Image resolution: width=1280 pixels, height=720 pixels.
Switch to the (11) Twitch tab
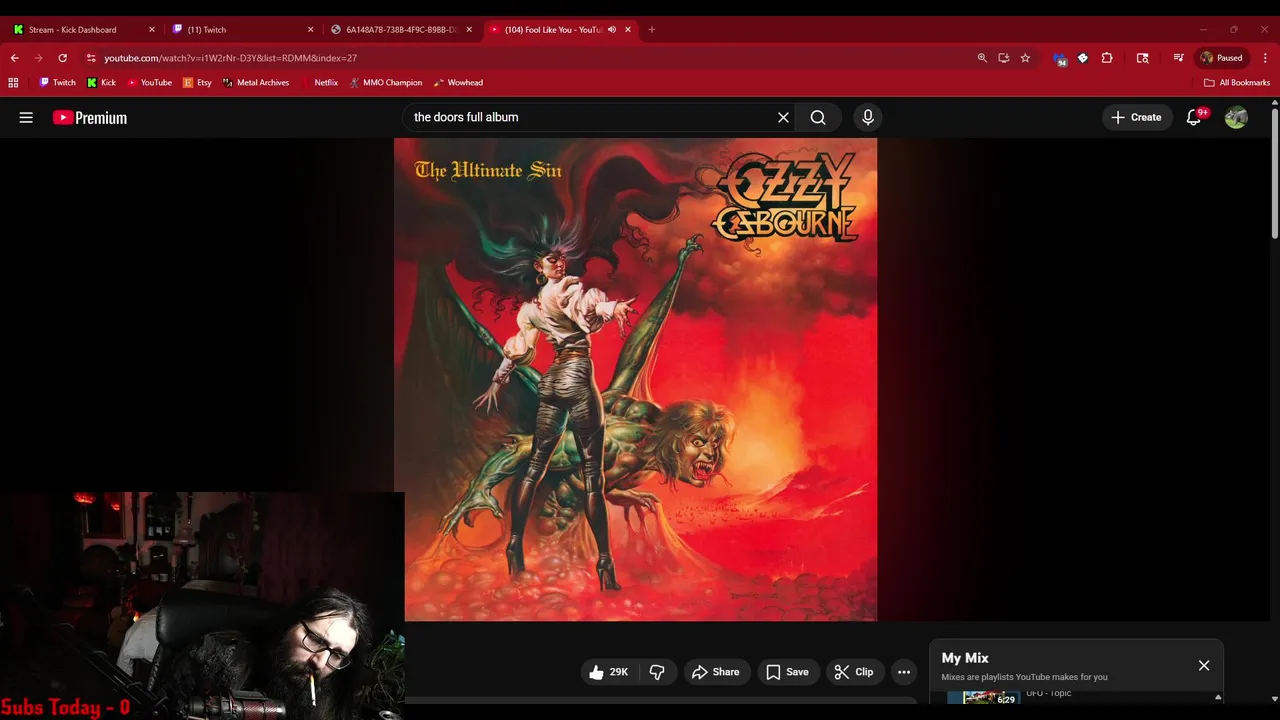(x=241, y=29)
